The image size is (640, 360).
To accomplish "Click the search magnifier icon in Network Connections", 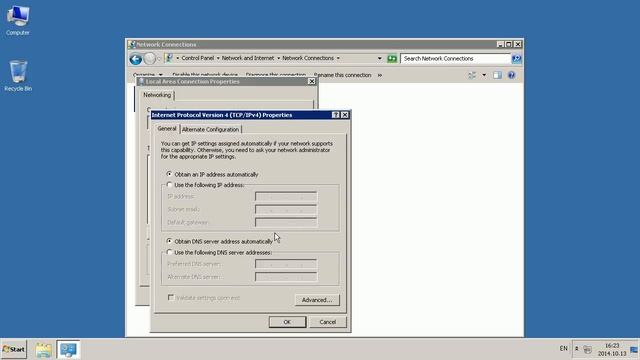I will click(516, 59).
